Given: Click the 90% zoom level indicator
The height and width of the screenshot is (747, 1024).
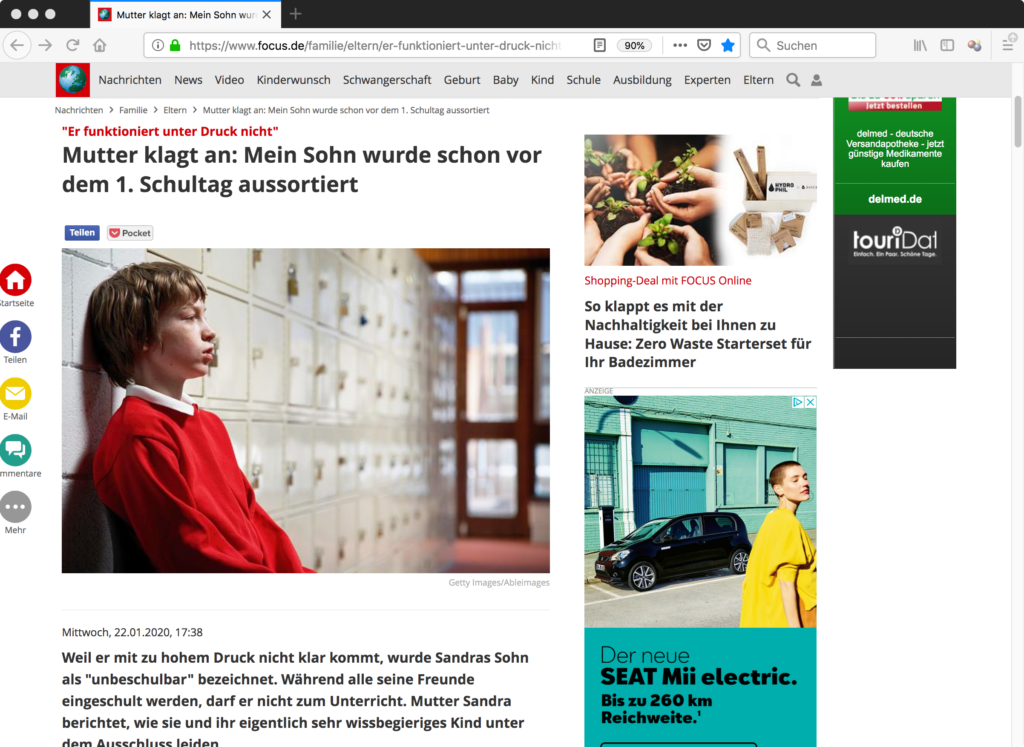Looking at the screenshot, I should (633, 45).
